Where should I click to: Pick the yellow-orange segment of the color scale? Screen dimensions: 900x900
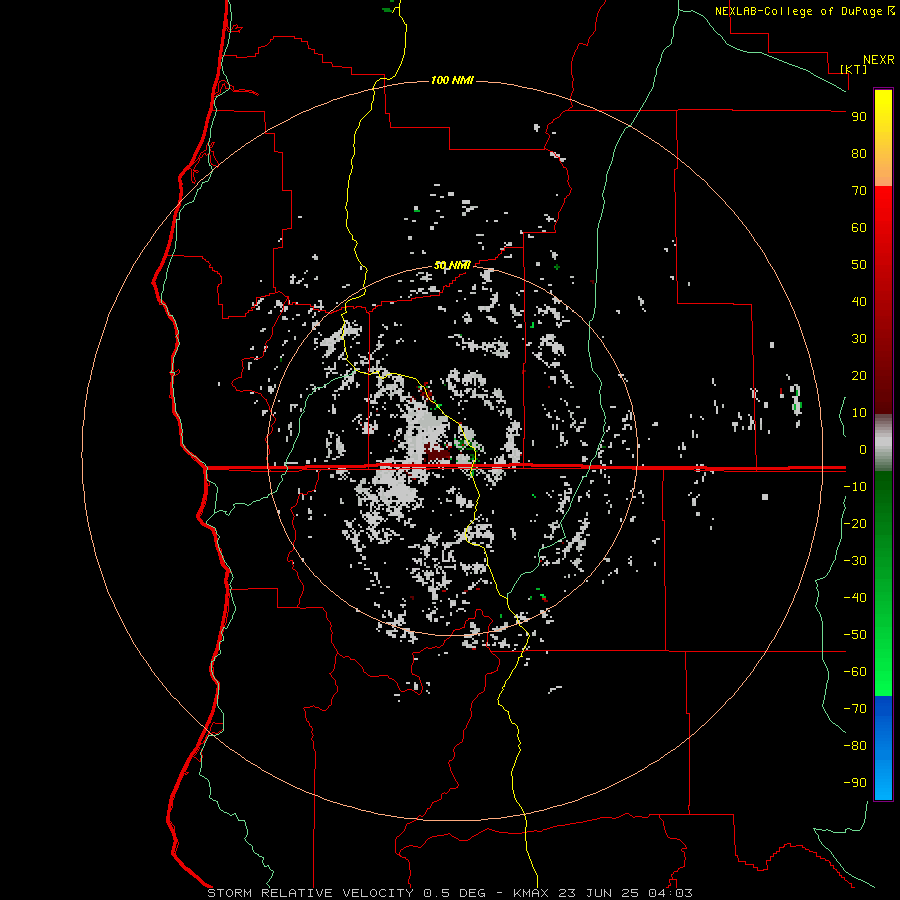[x=883, y=138]
